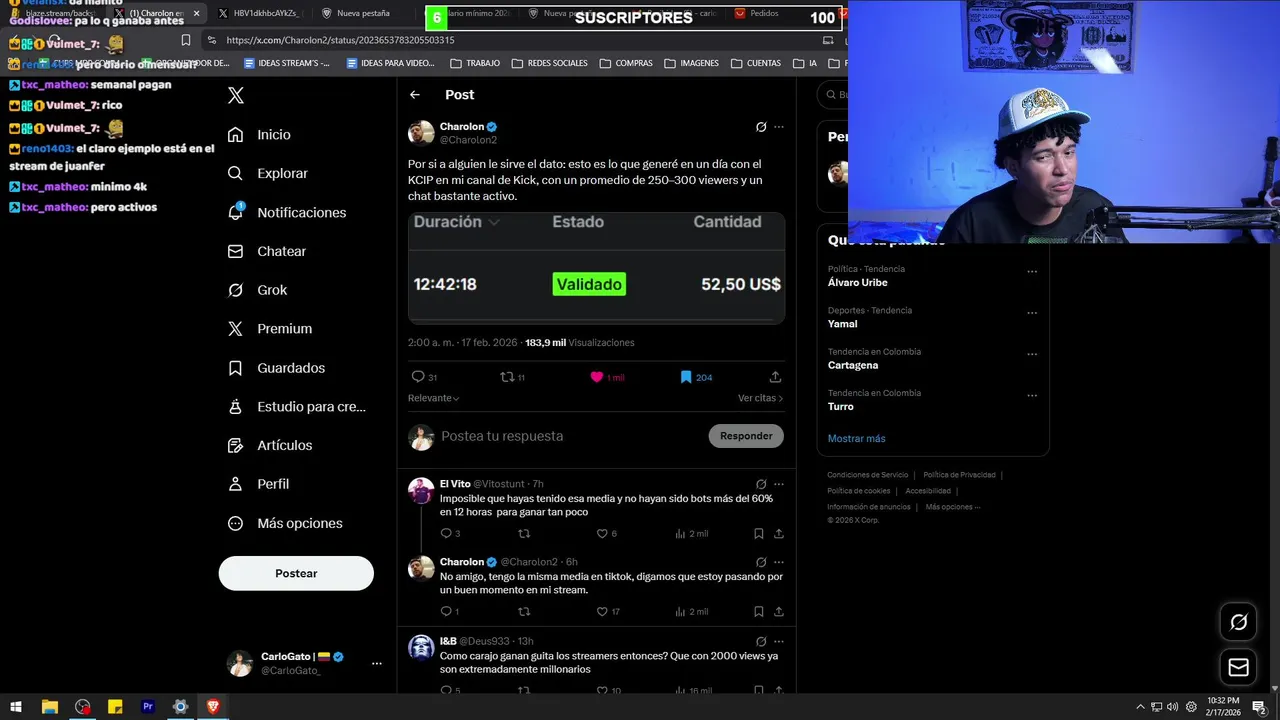Screen dimensions: 1280x720
Task: Click the X logo above Inicio
Action: [x=236, y=96]
